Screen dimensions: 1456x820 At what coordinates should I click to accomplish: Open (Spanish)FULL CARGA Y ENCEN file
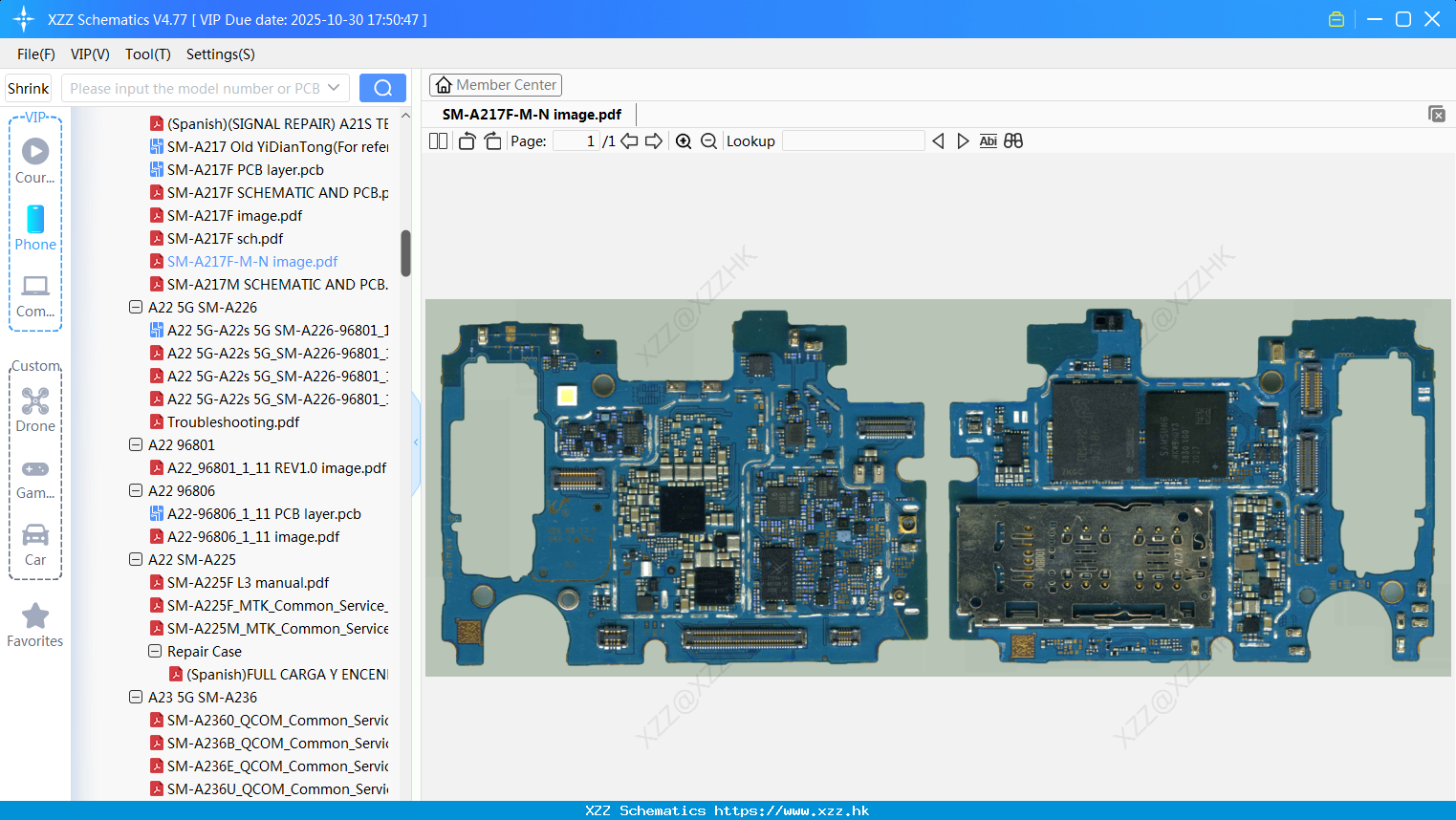click(287, 674)
